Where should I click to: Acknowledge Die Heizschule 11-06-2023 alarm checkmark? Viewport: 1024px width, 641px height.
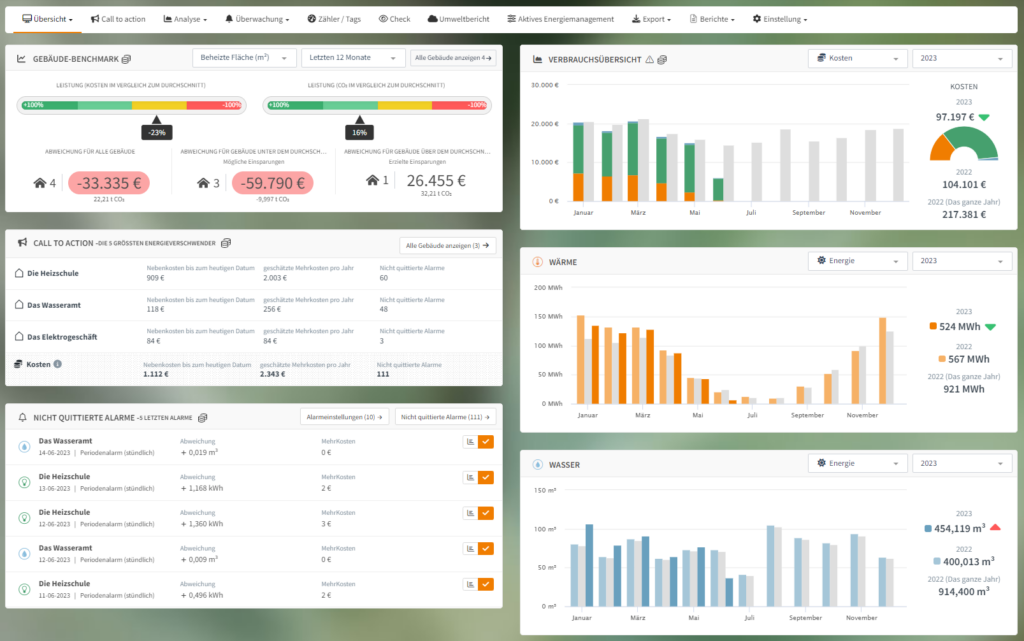486,584
